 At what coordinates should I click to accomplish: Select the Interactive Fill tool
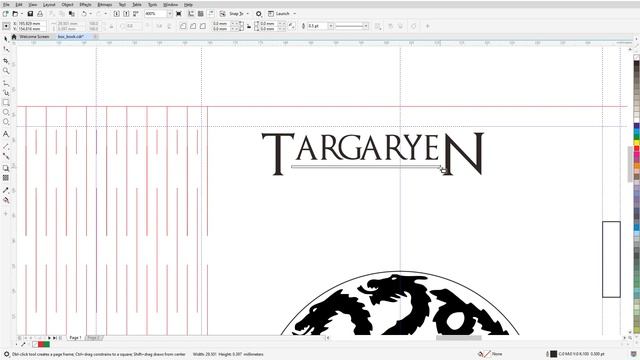[x=6, y=200]
